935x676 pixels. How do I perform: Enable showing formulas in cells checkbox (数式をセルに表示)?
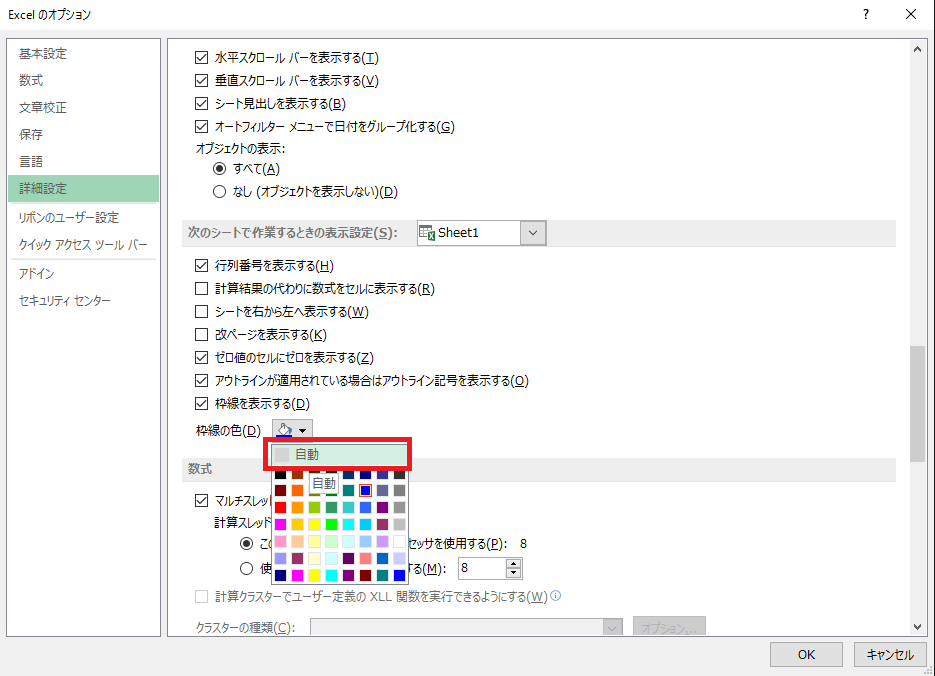pos(200,289)
